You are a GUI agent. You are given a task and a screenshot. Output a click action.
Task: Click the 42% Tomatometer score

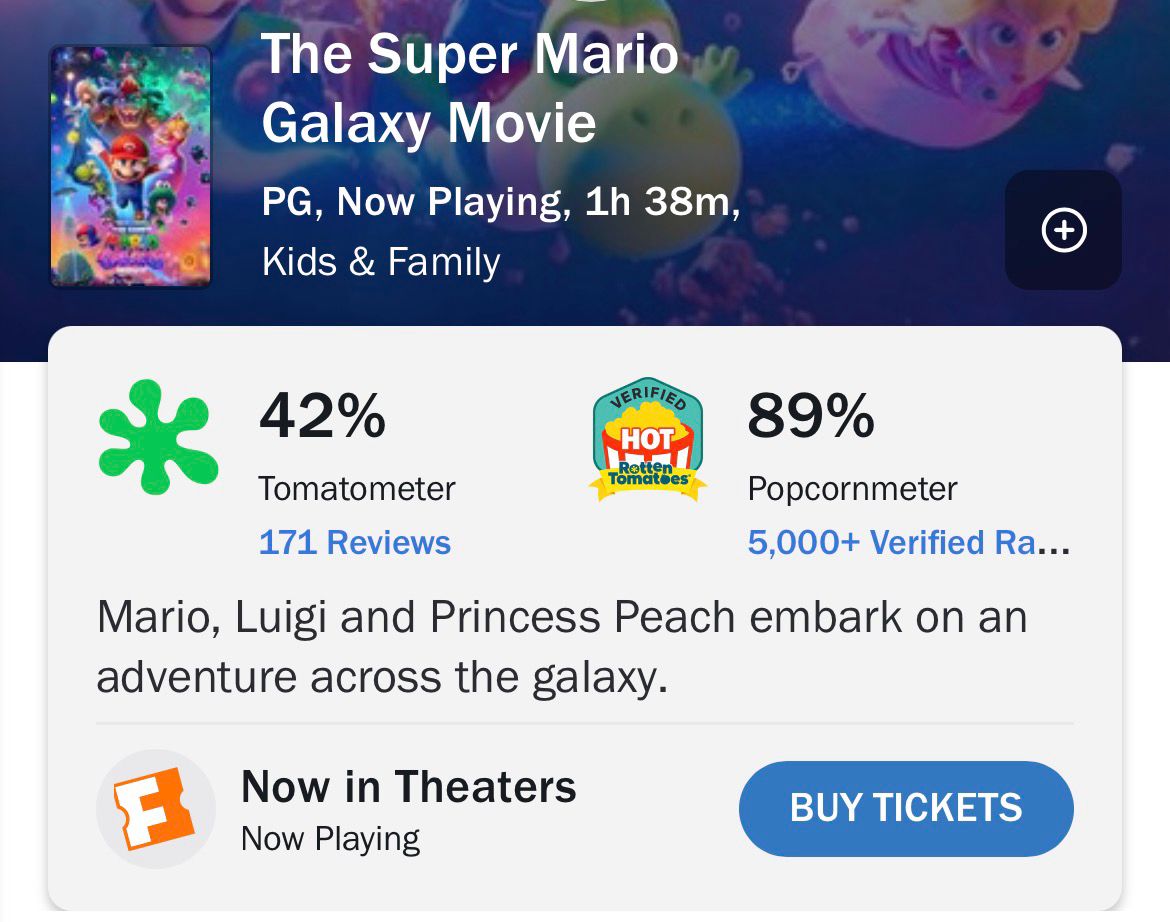click(x=322, y=416)
